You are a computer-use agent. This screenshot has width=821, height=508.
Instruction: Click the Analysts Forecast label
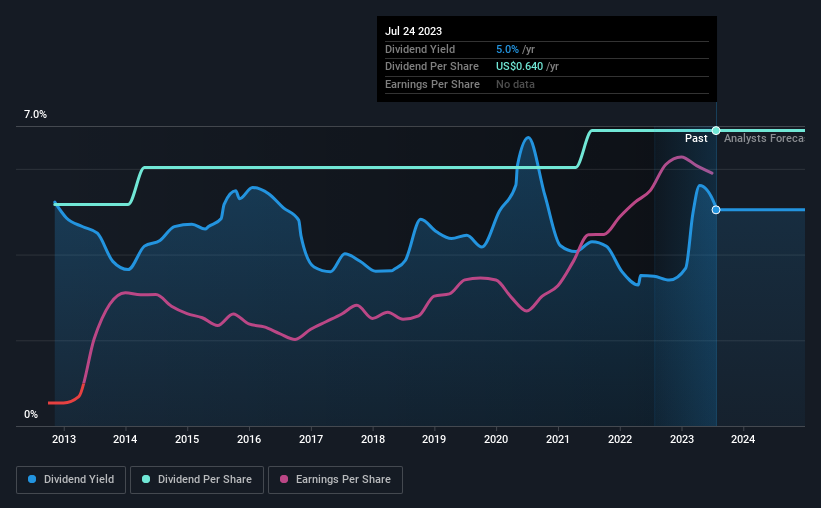pyautogui.click(x=764, y=138)
